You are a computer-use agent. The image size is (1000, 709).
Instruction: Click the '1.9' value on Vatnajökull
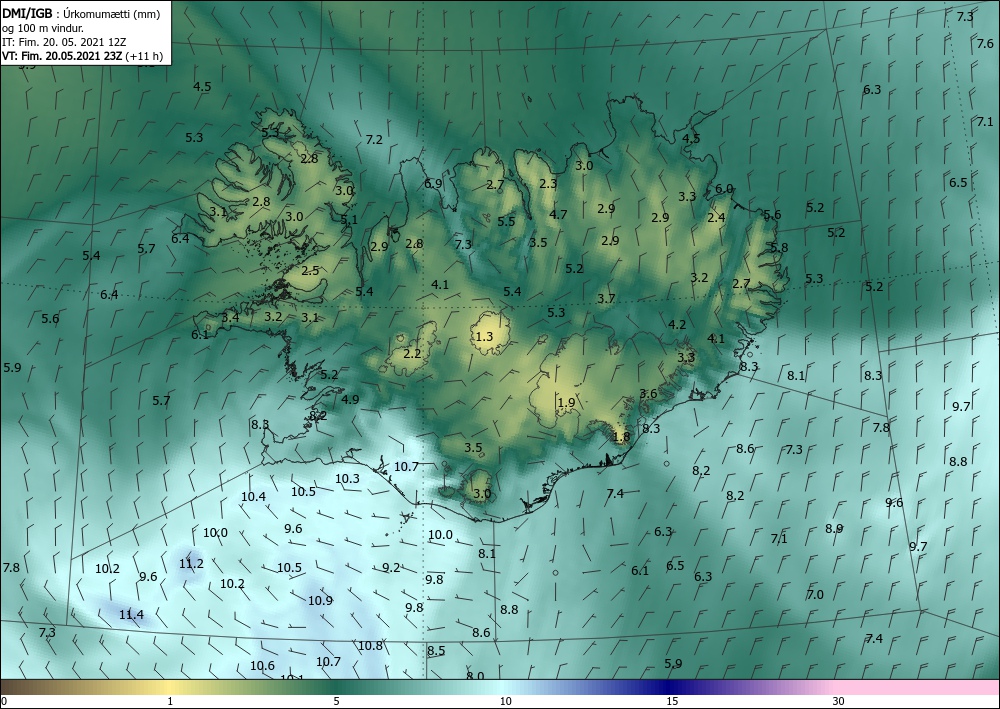click(566, 402)
